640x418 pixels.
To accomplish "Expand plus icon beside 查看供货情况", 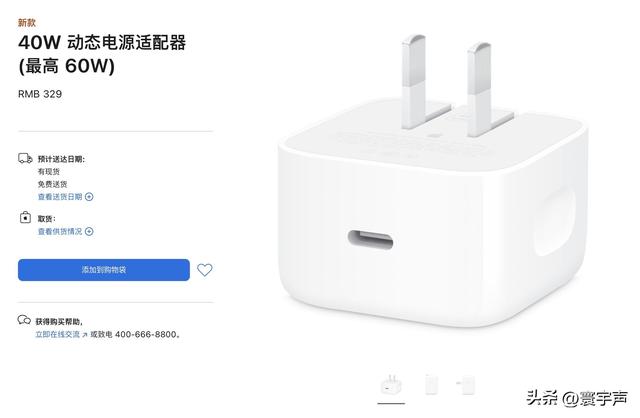I will pos(89,231).
